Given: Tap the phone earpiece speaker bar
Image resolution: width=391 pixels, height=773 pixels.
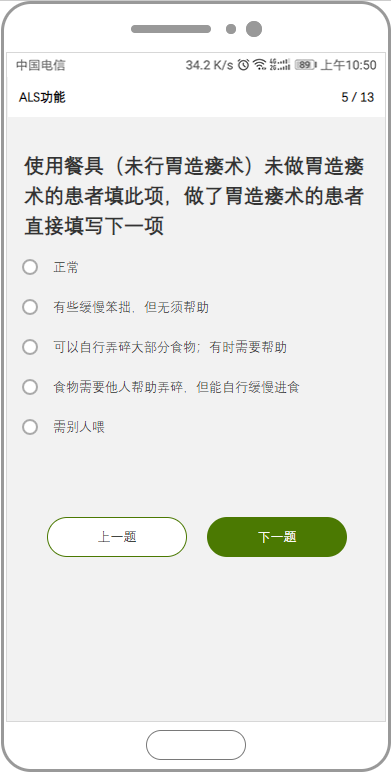Looking at the screenshot, I should pyautogui.click(x=171, y=29).
